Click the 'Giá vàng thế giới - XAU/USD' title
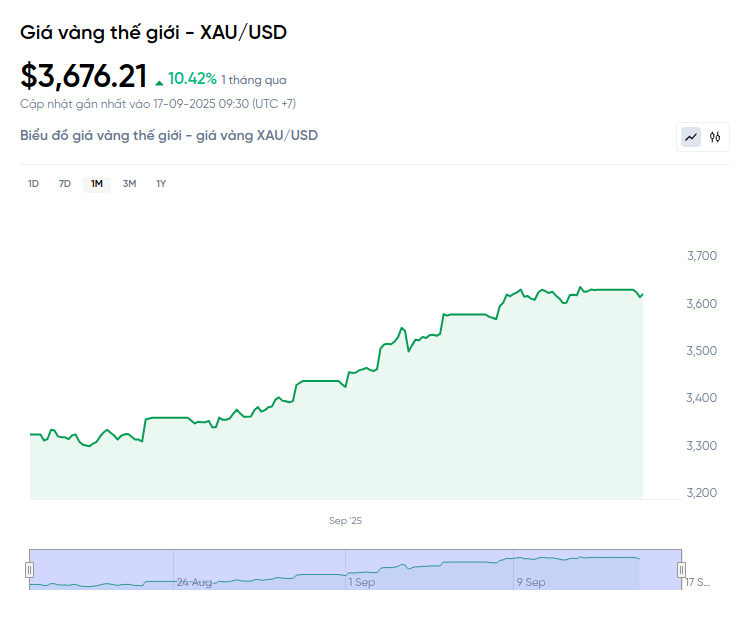This screenshot has width=750, height=634. point(154,32)
